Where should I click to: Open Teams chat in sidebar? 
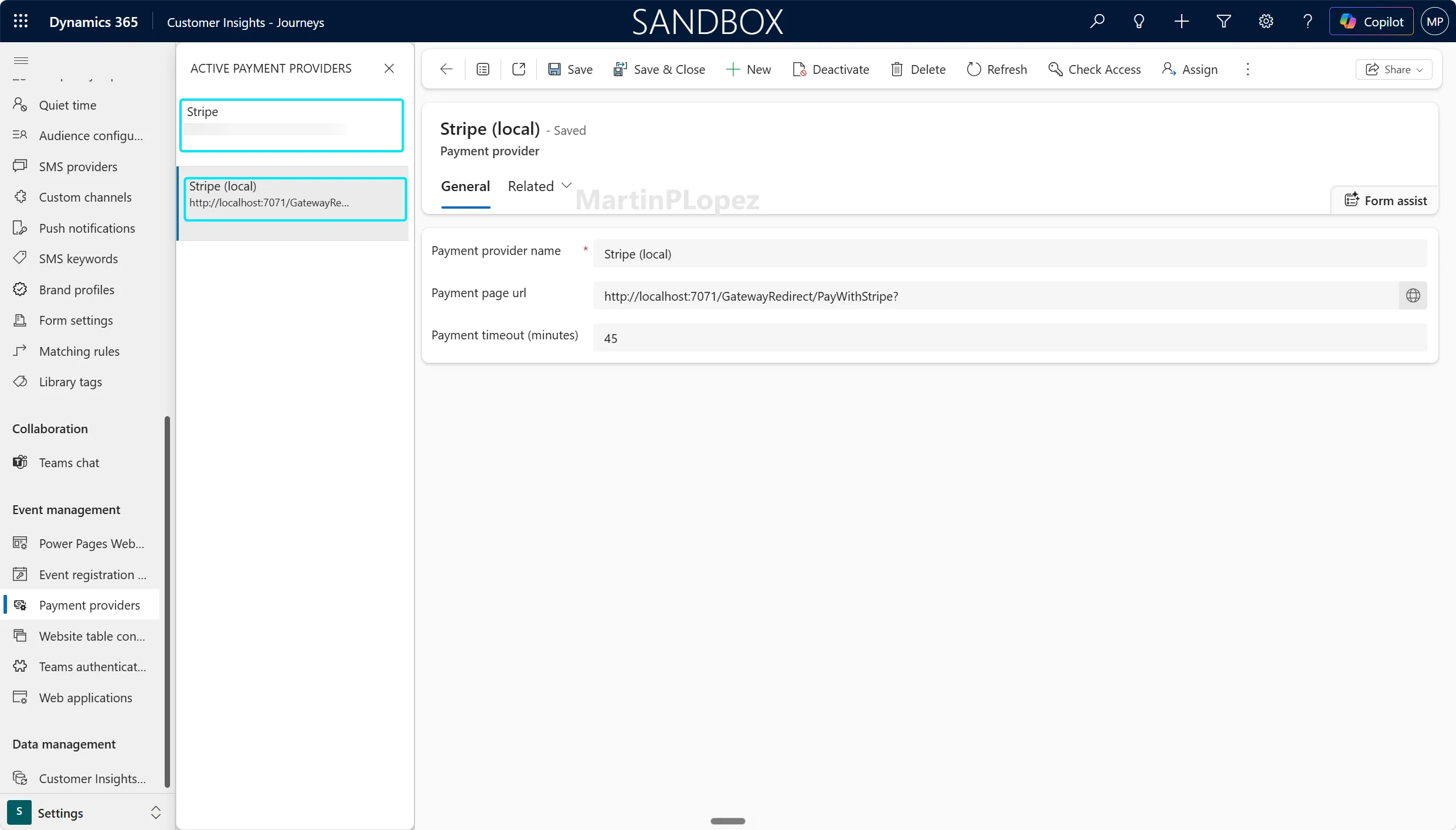coord(80,462)
